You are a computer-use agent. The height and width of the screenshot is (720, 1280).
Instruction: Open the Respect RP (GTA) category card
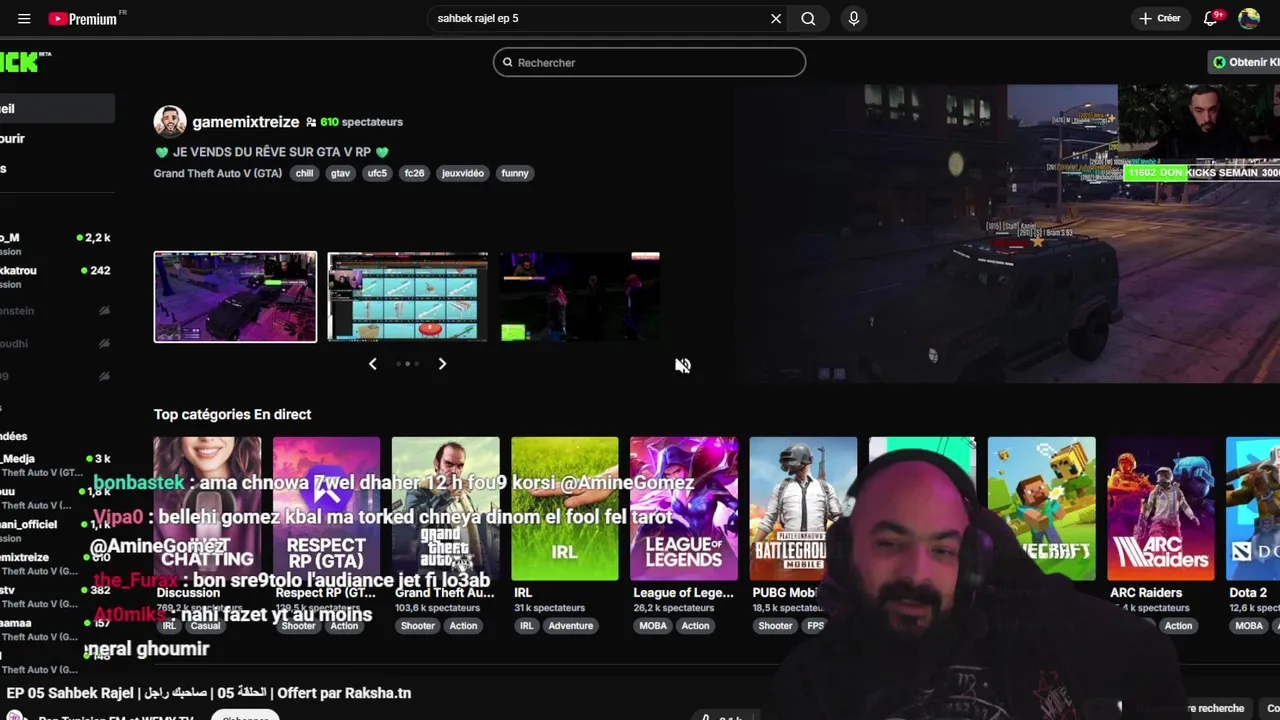(x=326, y=508)
